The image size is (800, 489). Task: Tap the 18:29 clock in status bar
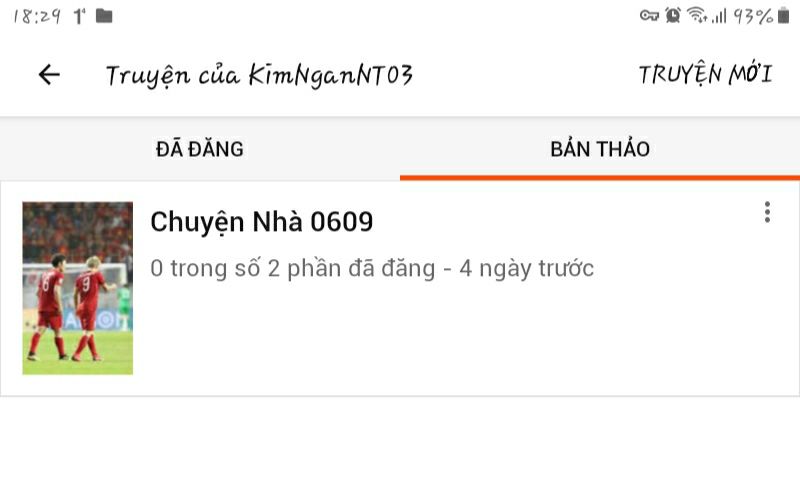pyautogui.click(x=37, y=16)
